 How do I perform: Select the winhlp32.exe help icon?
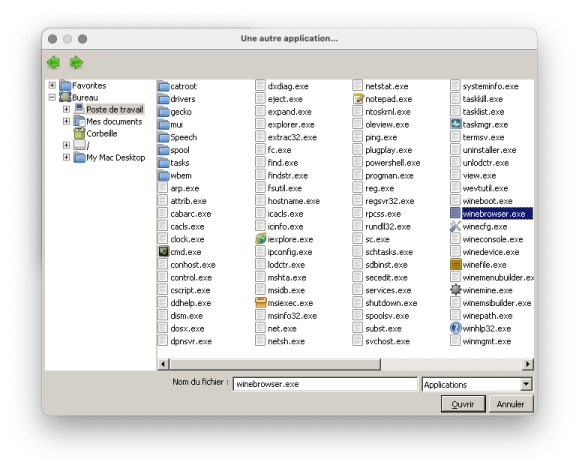point(456,328)
